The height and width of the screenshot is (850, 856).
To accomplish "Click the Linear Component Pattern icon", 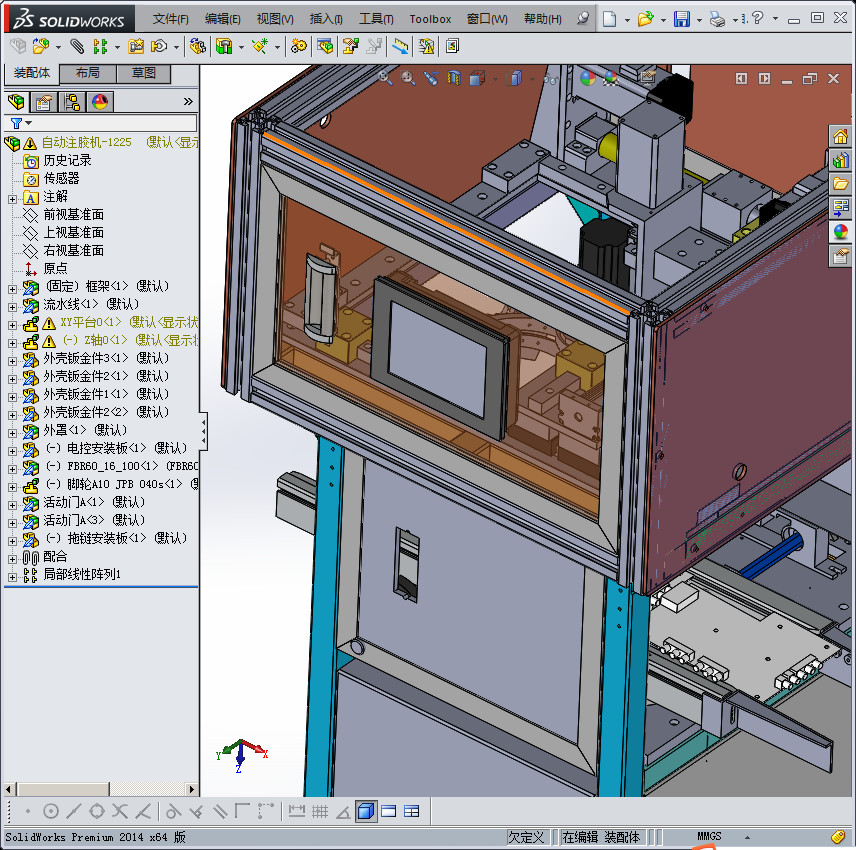I will pos(100,46).
